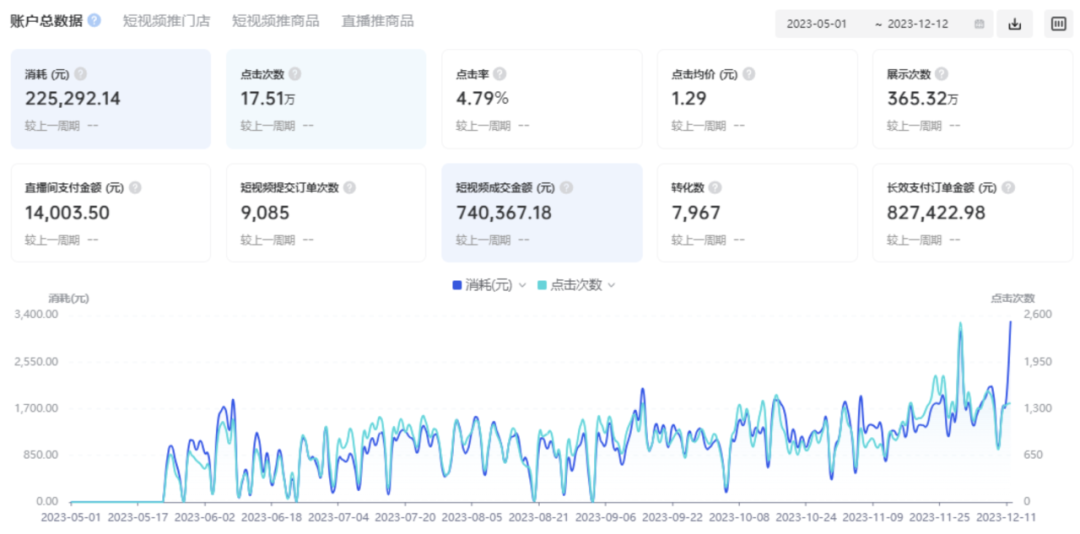Switch to 短视频推商品 tab
Viewport: 1080px width, 534px height.
pos(276,21)
